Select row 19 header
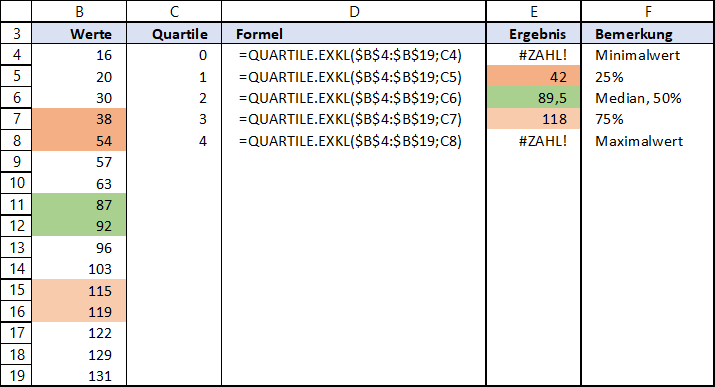Viewport: 715px width, 387px height. [x=16, y=376]
